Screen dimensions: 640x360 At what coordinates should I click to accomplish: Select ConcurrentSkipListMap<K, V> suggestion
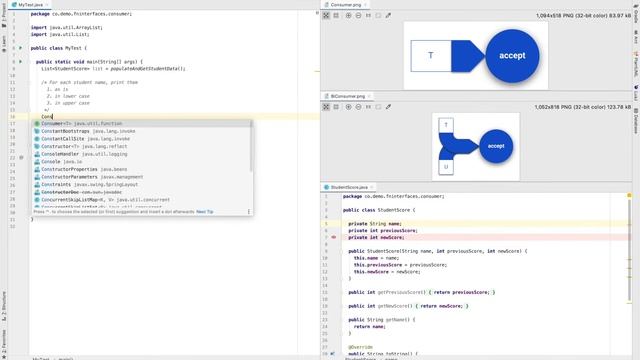point(142,200)
